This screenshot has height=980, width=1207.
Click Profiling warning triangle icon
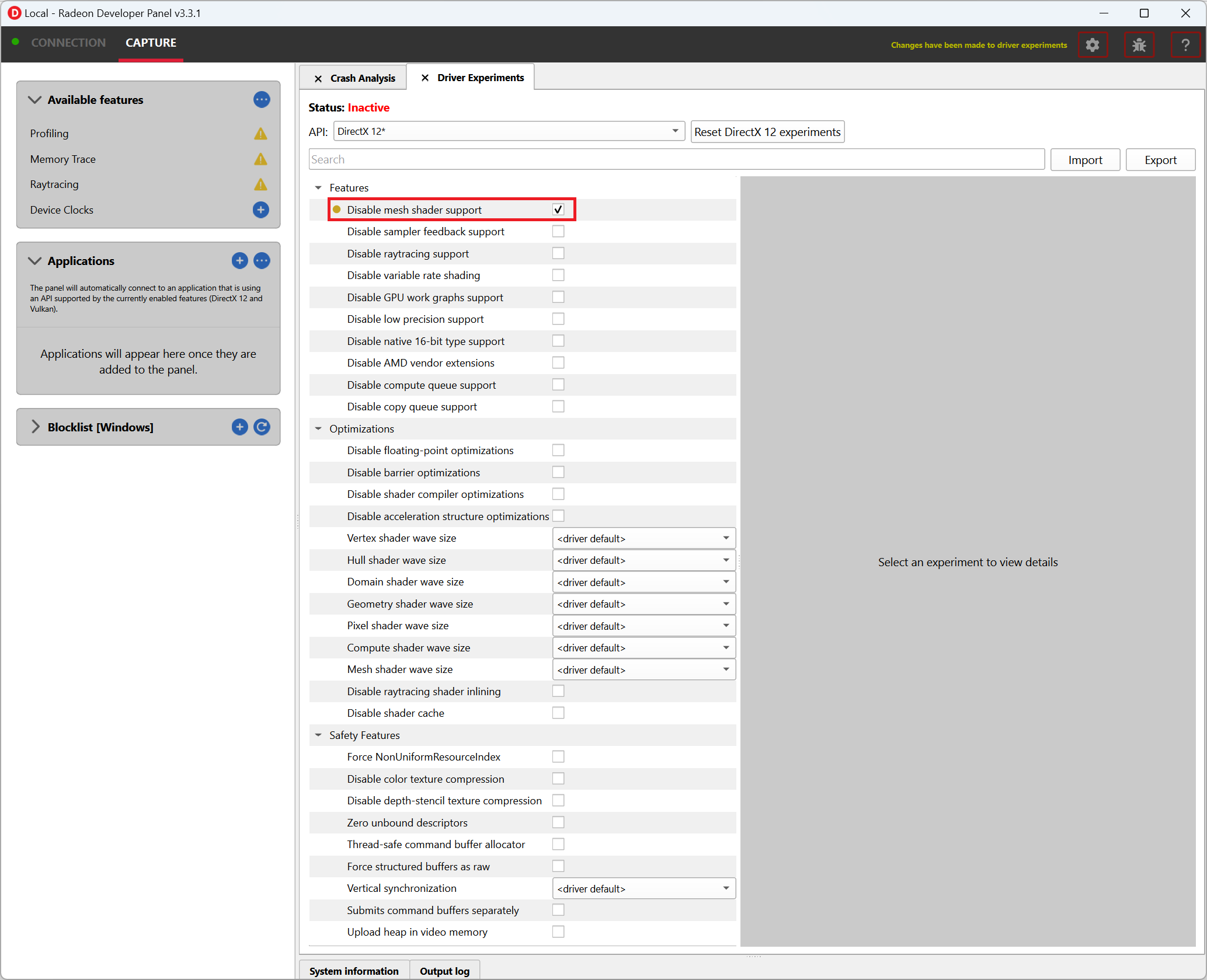pos(260,134)
